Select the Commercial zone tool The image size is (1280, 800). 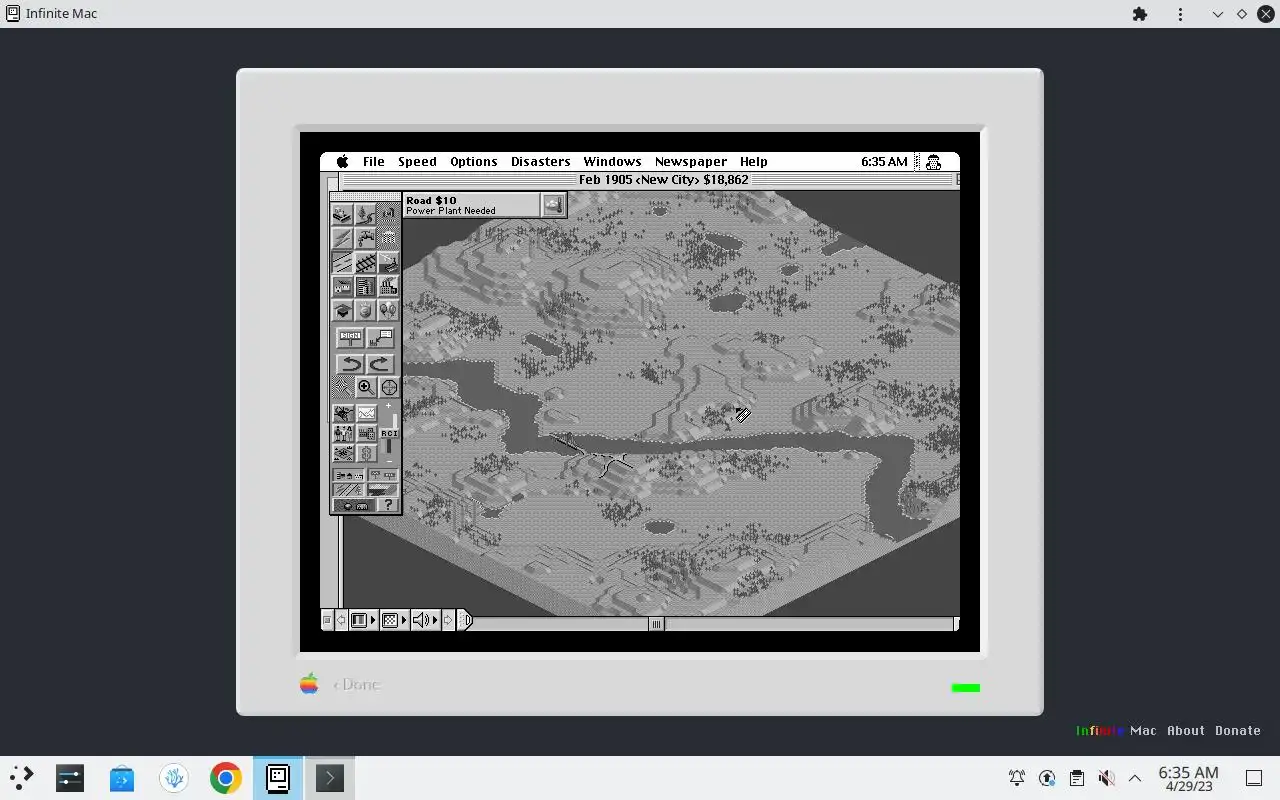365,286
